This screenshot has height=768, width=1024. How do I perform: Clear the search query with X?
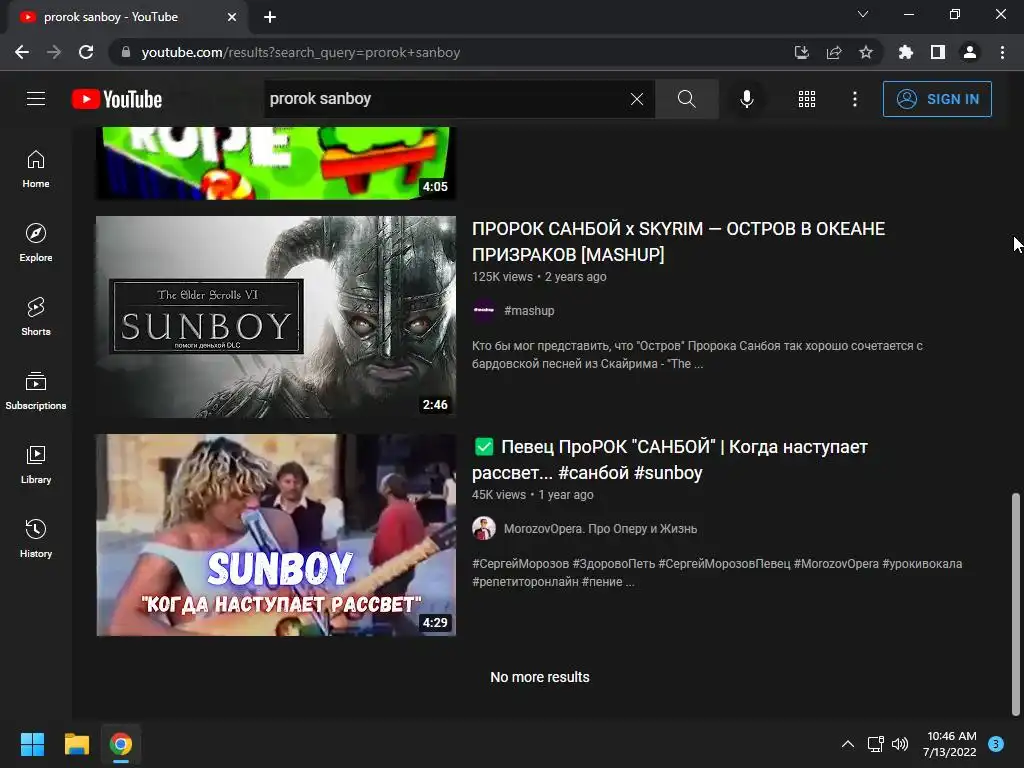tap(637, 99)
